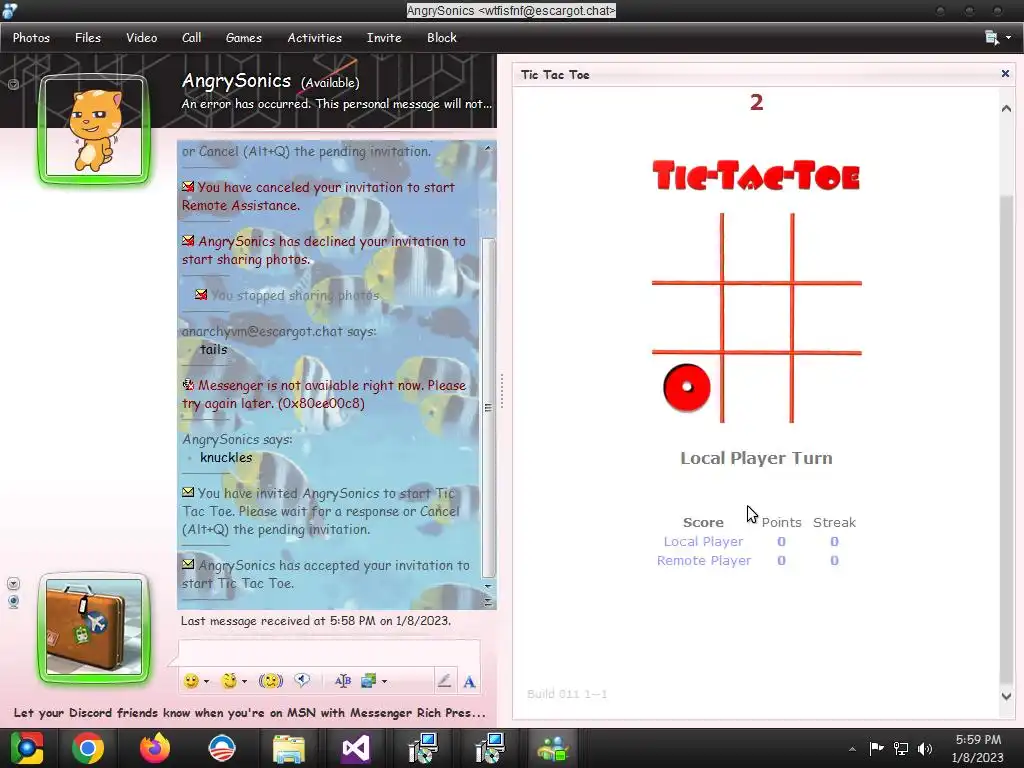Click the webcam icon beside your picture
1024x768 pixels.
(x=13, y=601)
